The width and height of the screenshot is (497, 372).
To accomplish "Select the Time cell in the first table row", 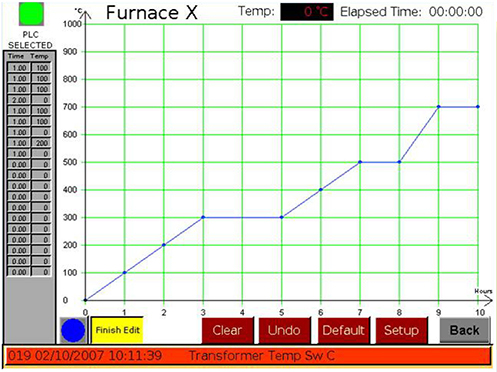I will point(19,68).
